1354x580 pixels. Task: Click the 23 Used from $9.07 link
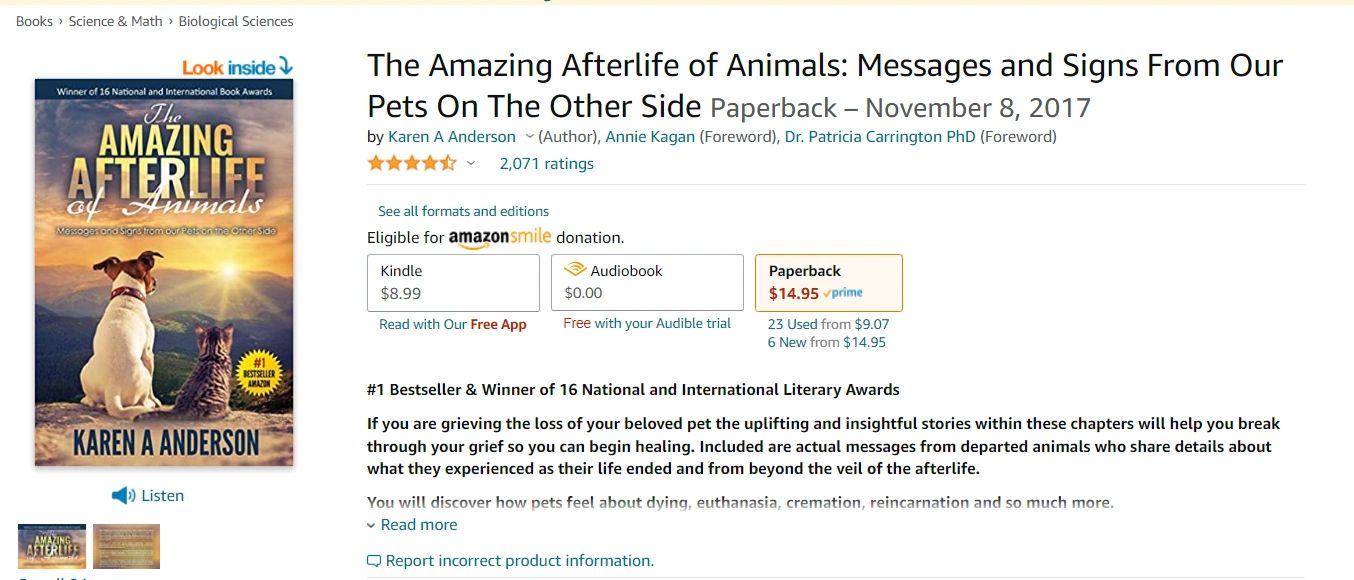click(828, 324)
